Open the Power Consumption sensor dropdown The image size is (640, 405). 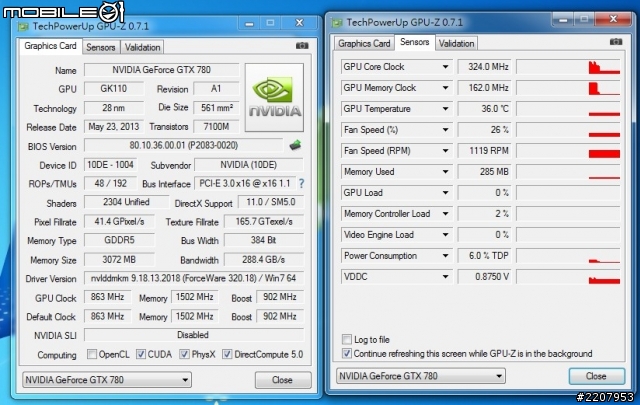click(445, 256)
